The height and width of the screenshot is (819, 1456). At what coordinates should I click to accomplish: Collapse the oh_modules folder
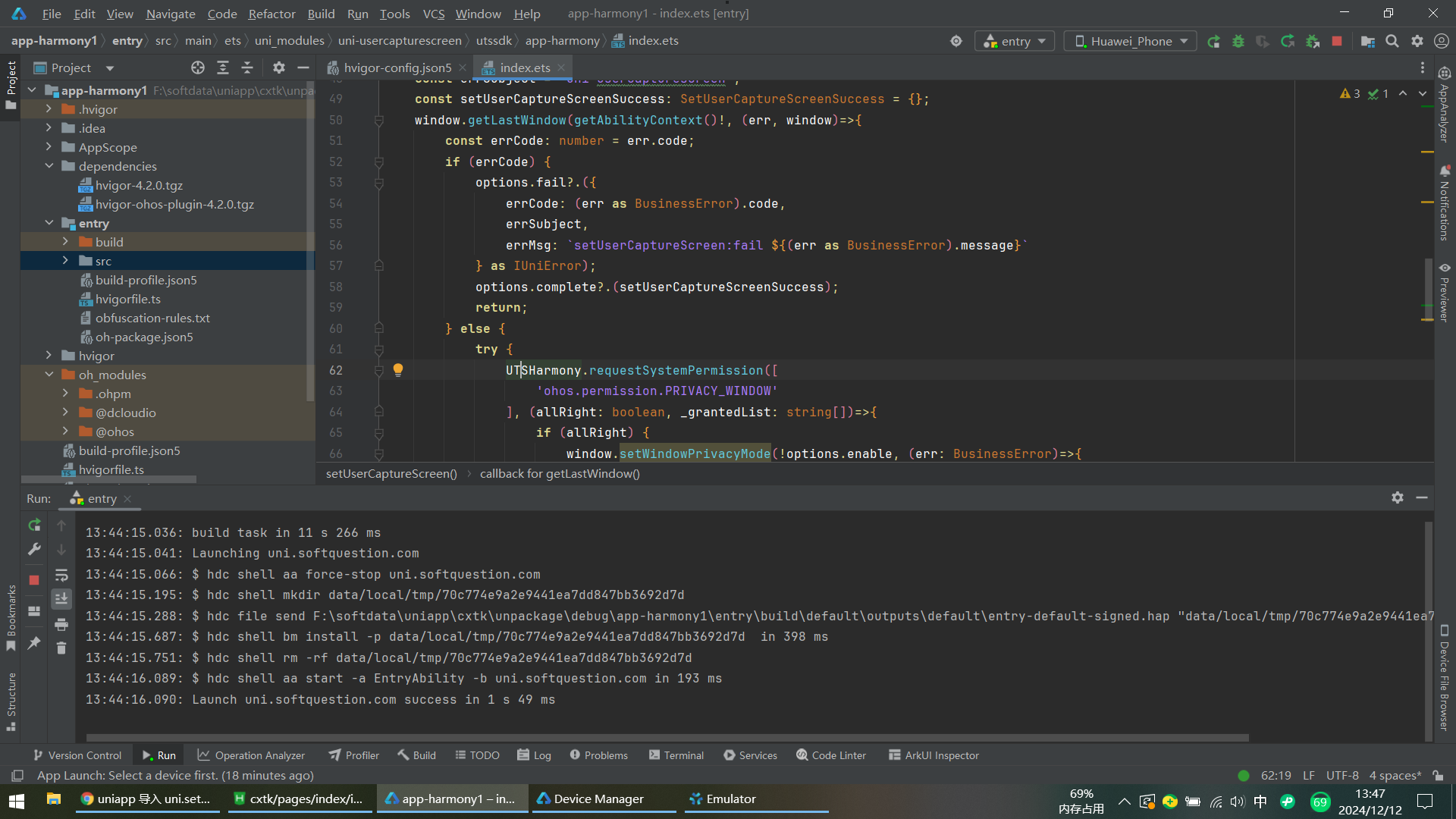(49, 375)
